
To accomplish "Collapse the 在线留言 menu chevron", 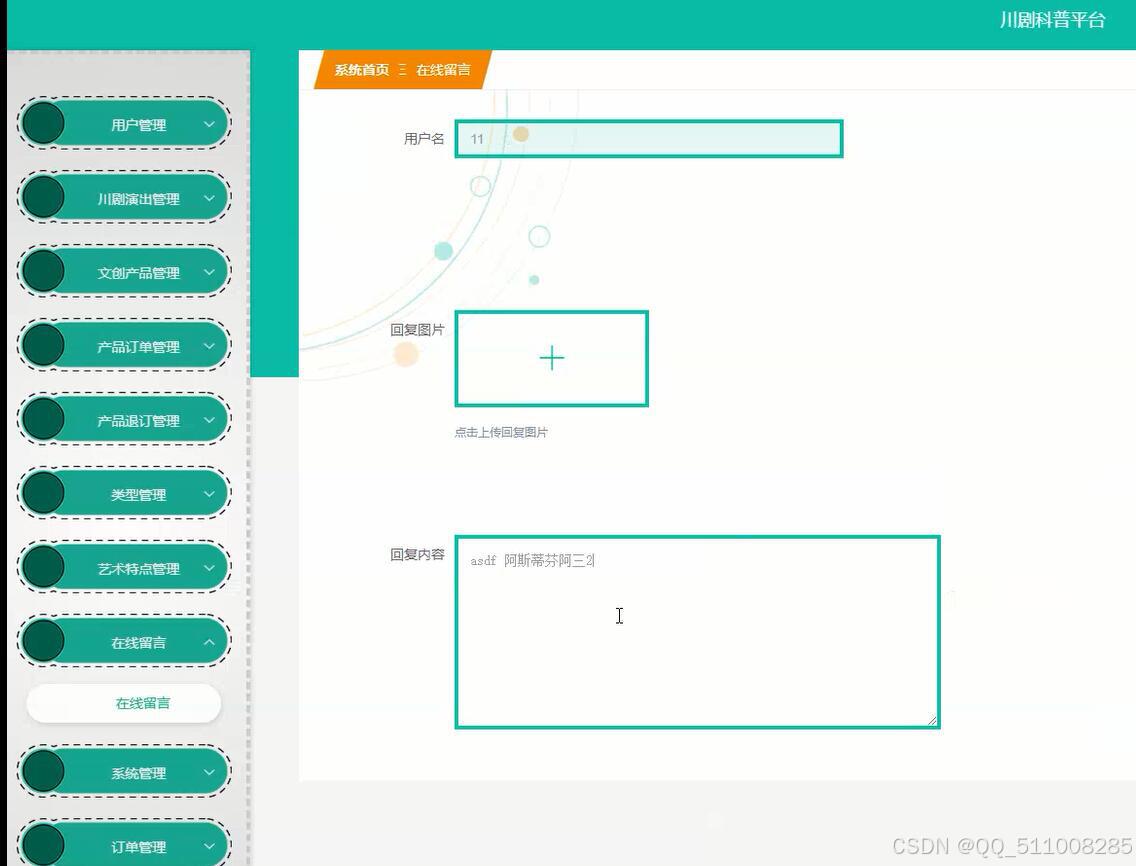I will point(209,641).
